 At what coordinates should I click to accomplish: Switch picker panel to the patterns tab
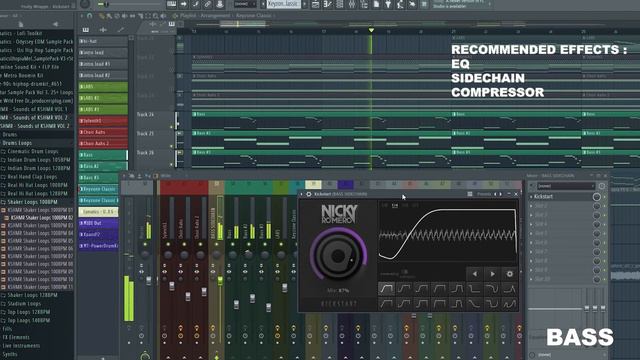coord(86,30)
